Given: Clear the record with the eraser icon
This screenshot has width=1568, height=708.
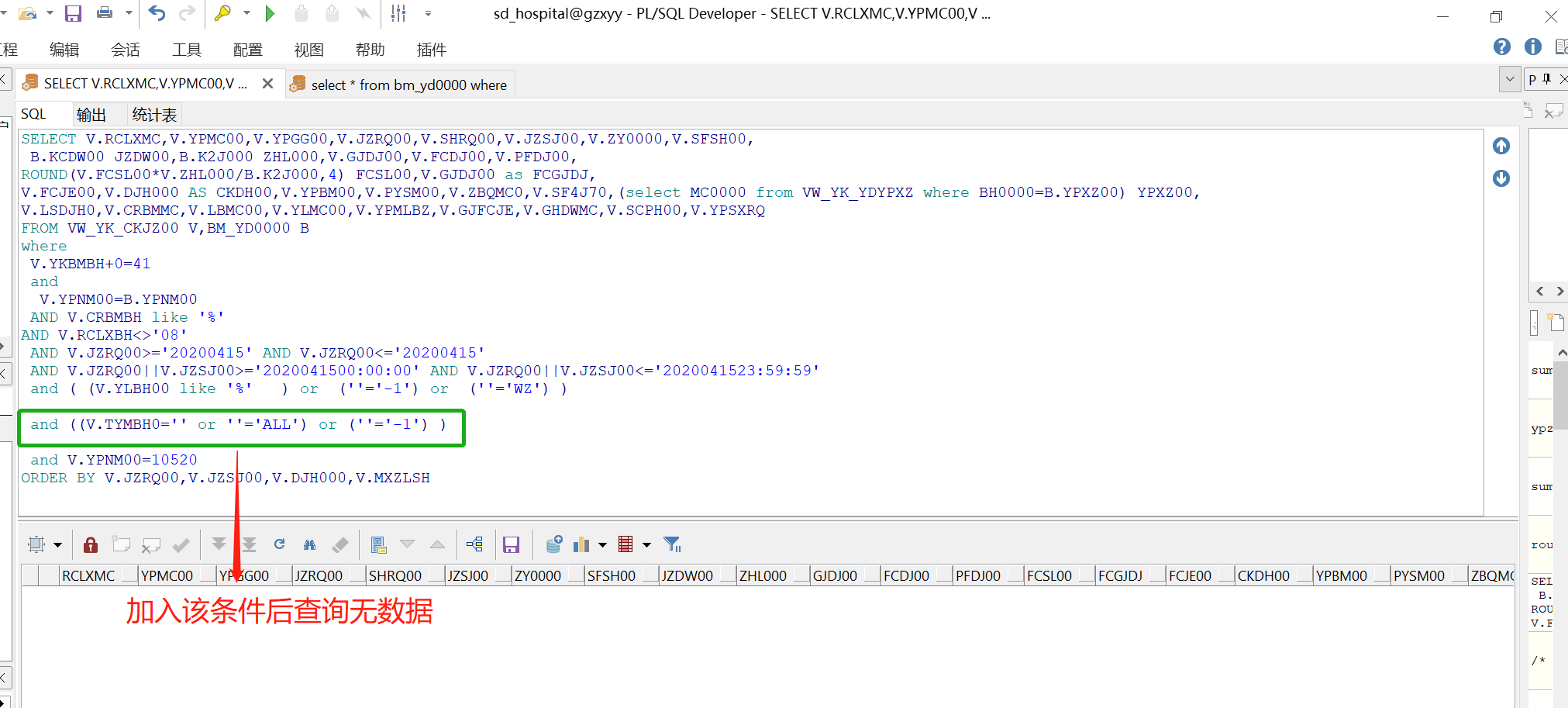Looking at the screenshot, I should [x=340, y=544].
